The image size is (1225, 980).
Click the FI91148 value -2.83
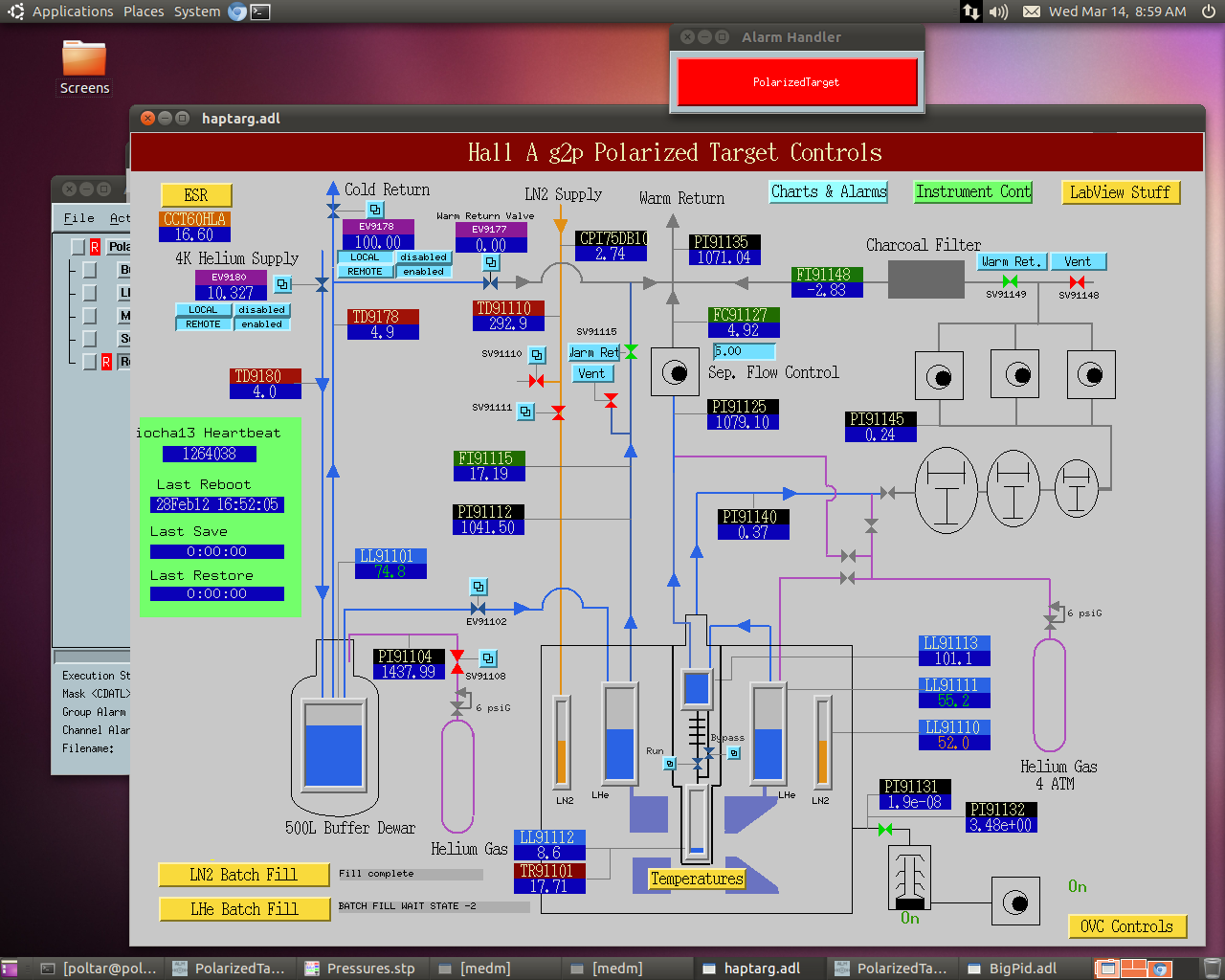[826, 290]
